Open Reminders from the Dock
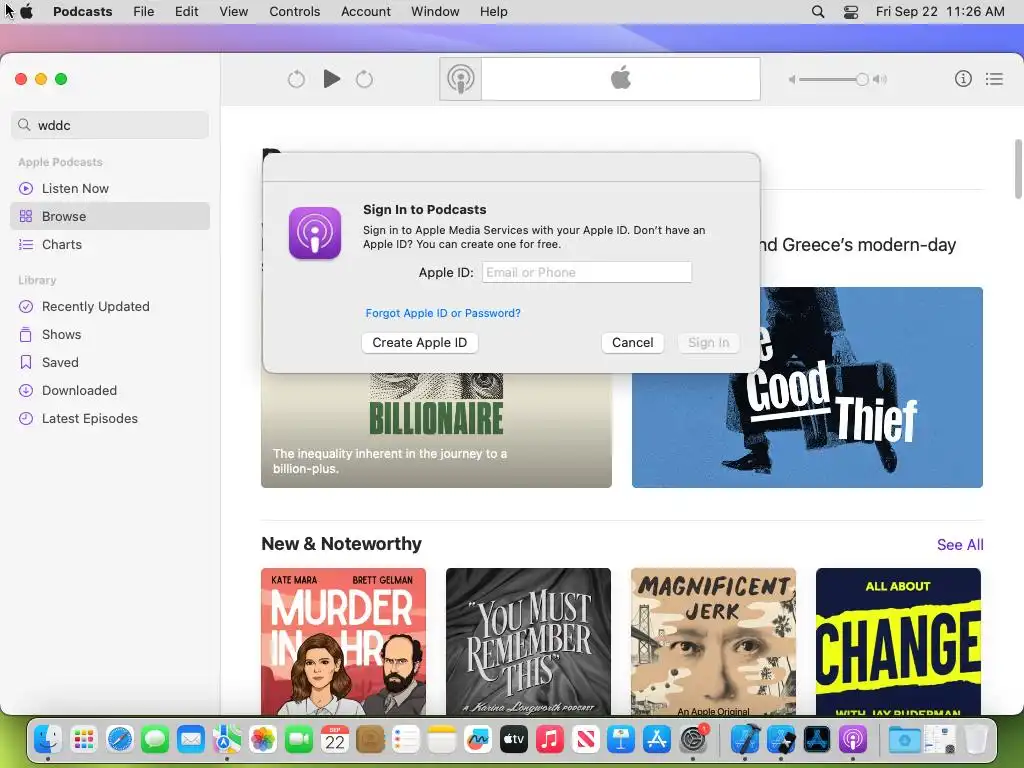This screenshot has width=1024, height=768. (x=406, y=739)
